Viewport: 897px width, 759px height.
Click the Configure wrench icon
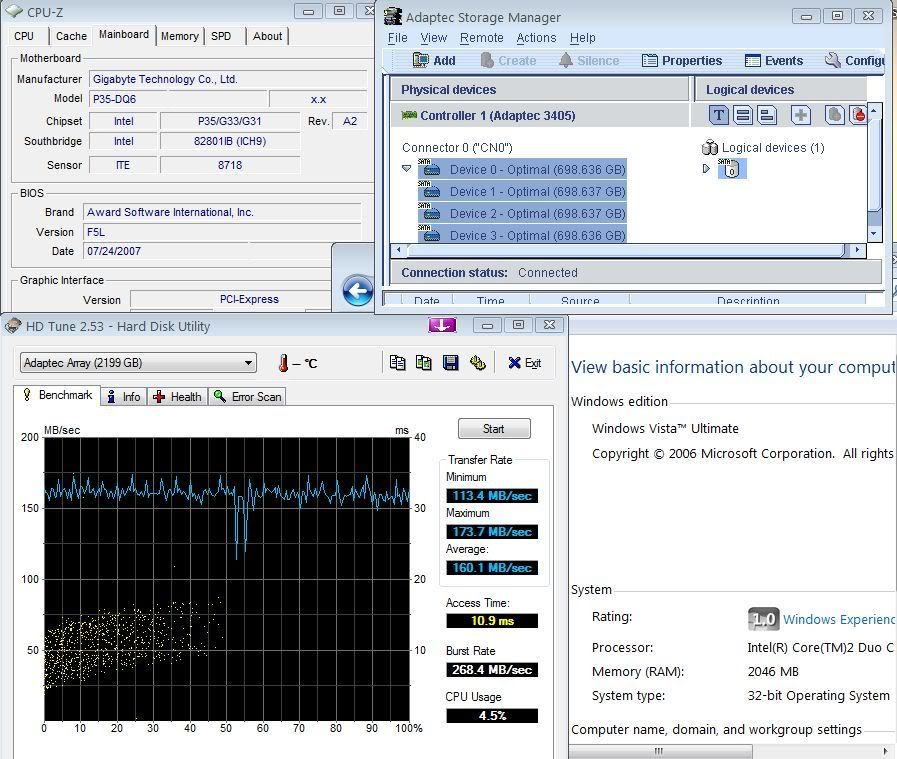click(832, 60)
